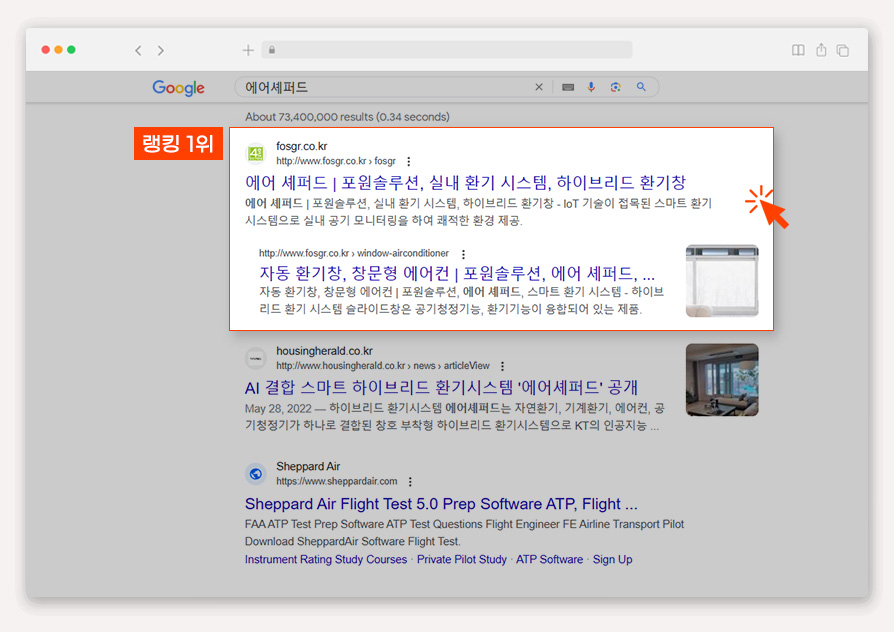The height and width of the screenshot is (632, 894).
Task: Open 'Sheppard Air Flight Test 5.0' result
Action: tap(441, 504)
